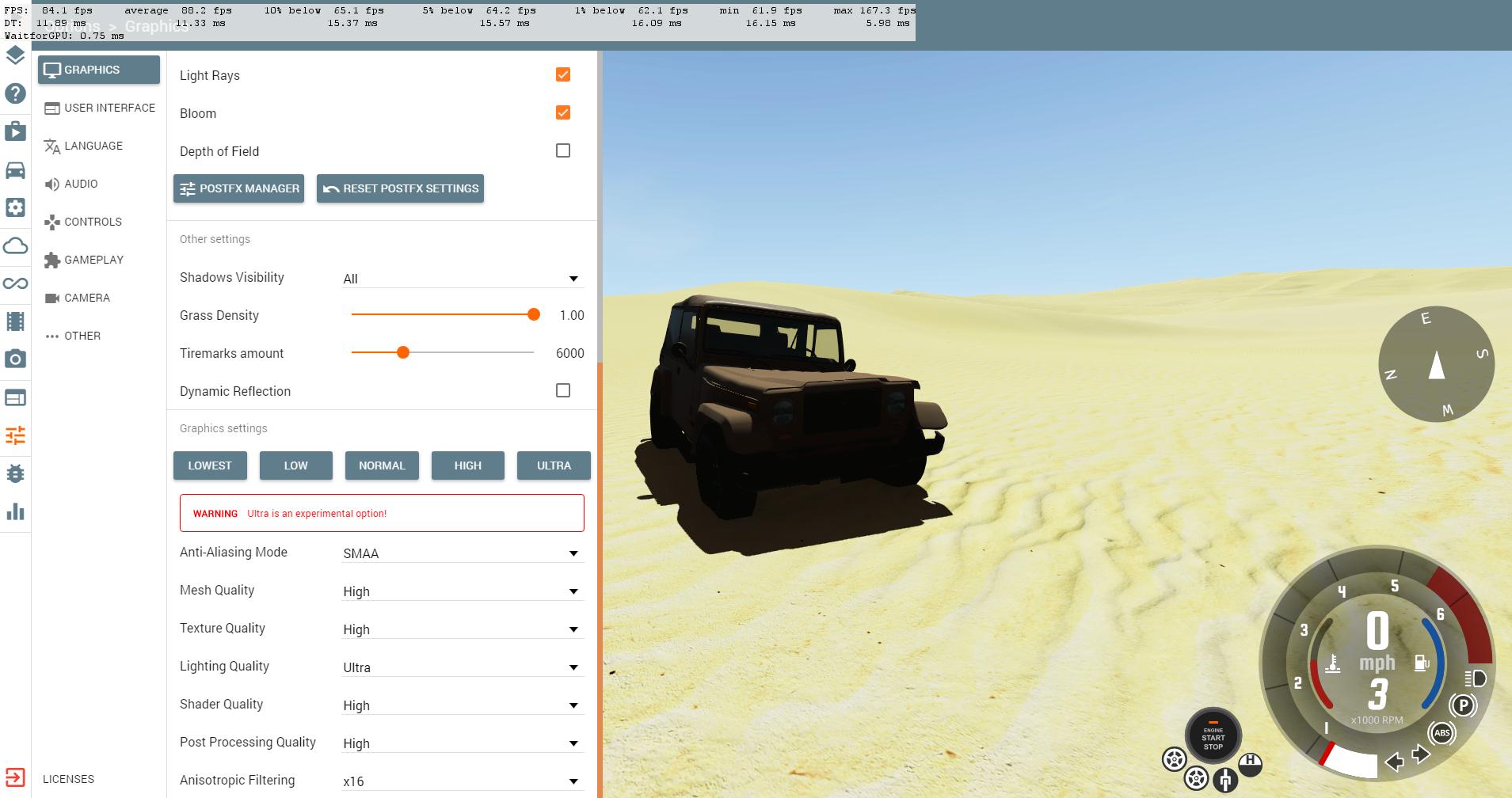Screen dimensions: 1512x798
Task: Enable the Depth of Field checkbox
Action: coord(563,150)
